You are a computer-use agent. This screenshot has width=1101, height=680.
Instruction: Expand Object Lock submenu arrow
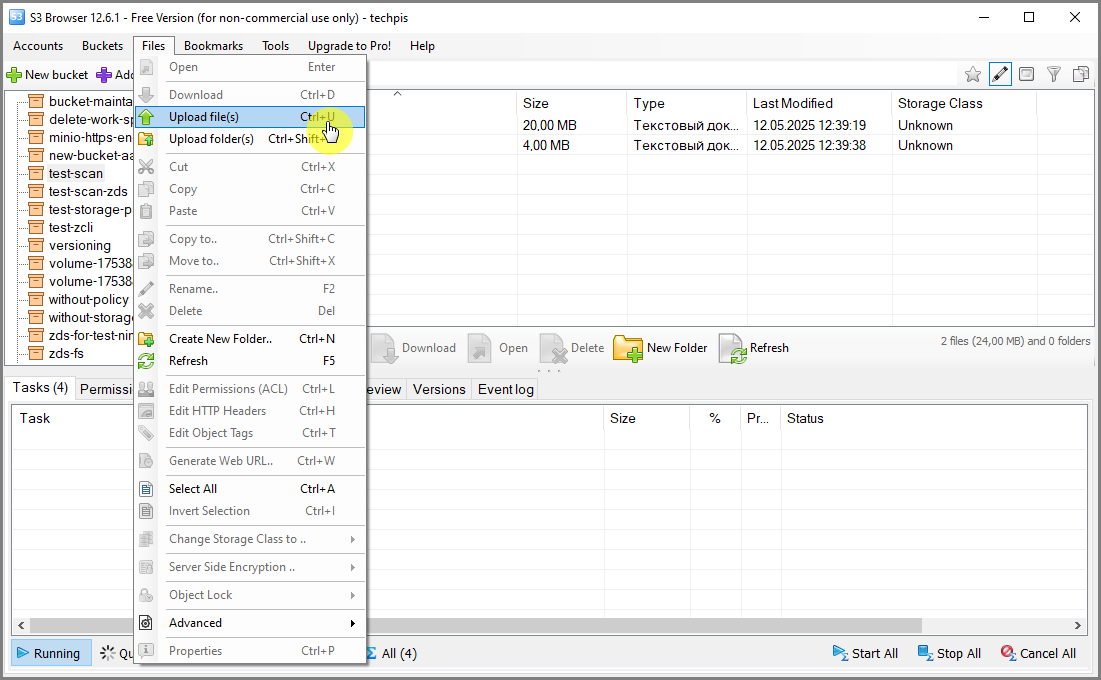[352, 596]
